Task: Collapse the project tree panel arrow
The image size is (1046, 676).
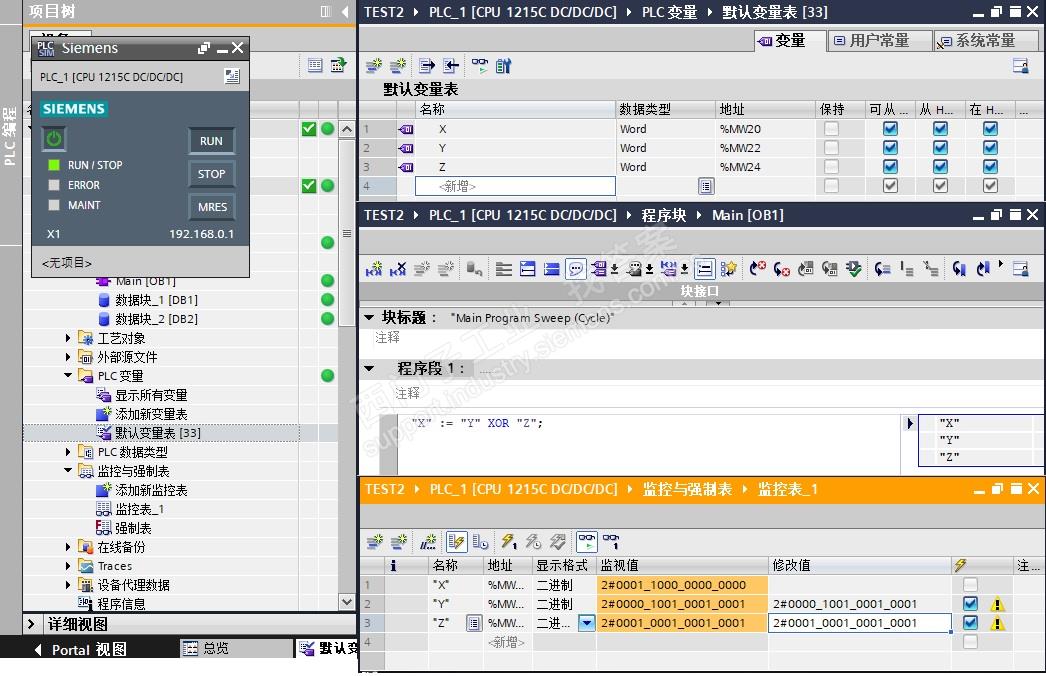Action: 345,11
